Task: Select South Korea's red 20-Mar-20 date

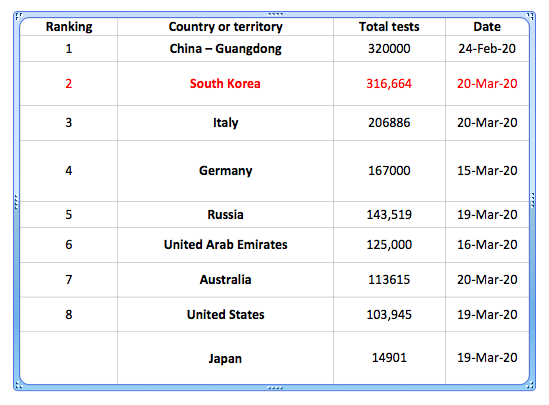Action: tap(487, 84)
